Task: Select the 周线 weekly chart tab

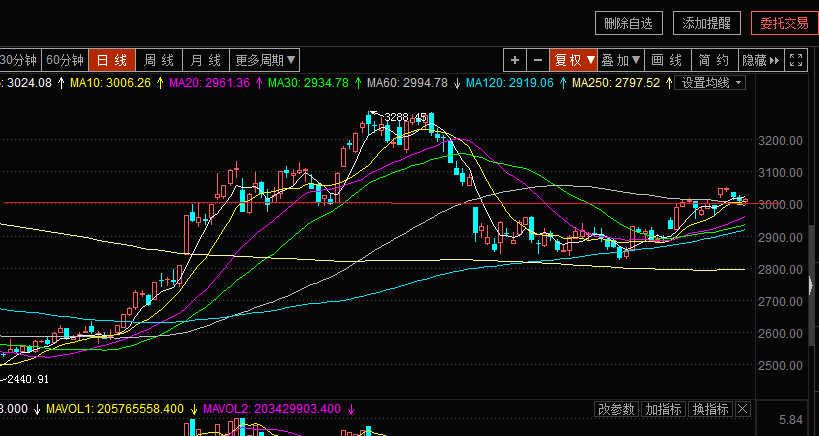Action: 160,60
